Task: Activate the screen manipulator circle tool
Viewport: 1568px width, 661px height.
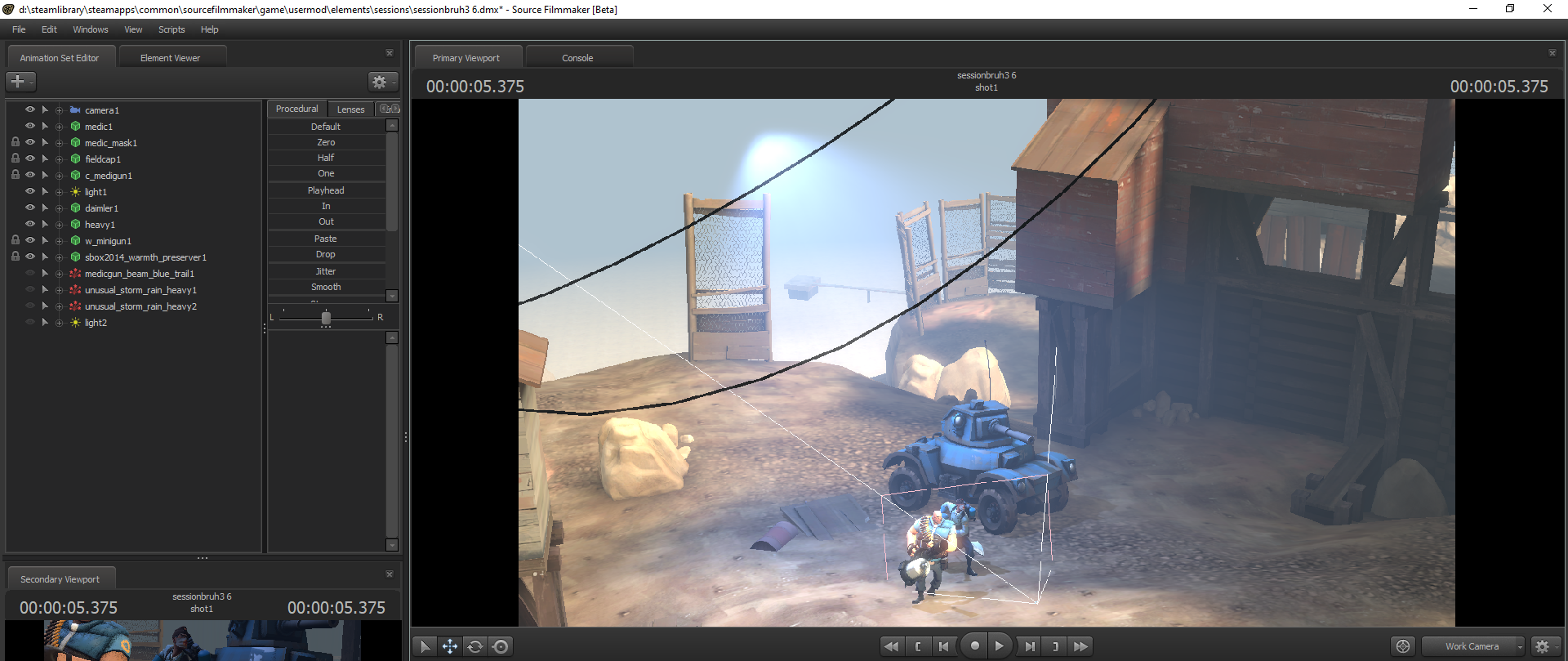Action: pyautogui.click(x=501, y=646)
